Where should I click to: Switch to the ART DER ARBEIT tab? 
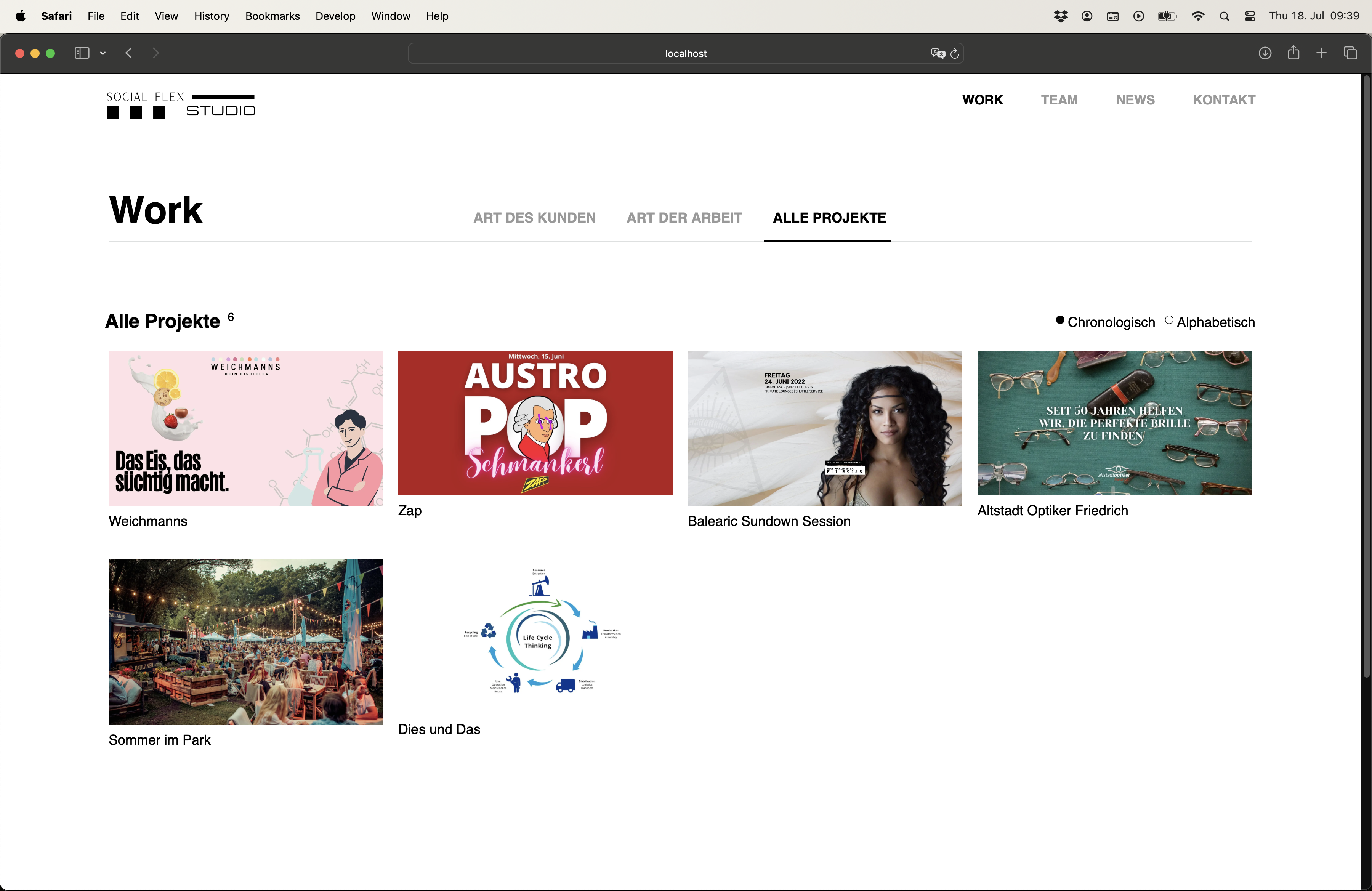click(684, 218)
